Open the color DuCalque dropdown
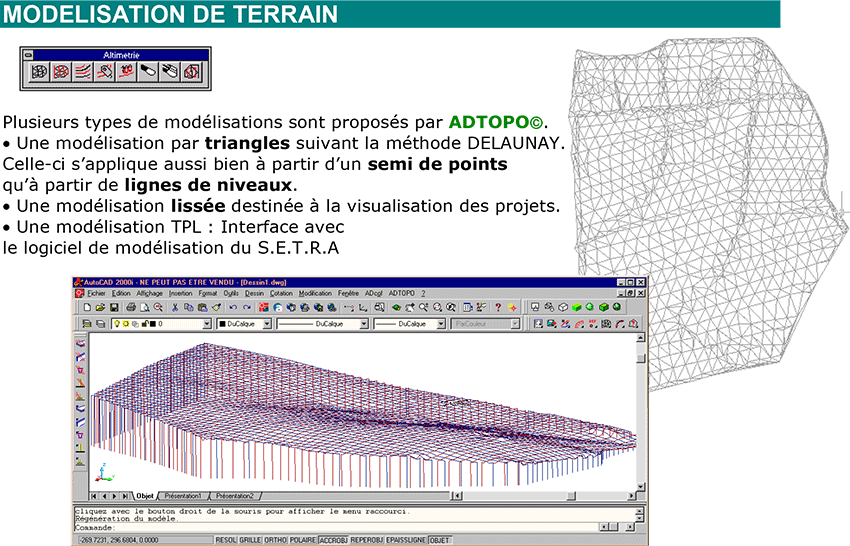The height and width of the screenshot is (546, 850). pyautogui.click(x=267, y=324)
